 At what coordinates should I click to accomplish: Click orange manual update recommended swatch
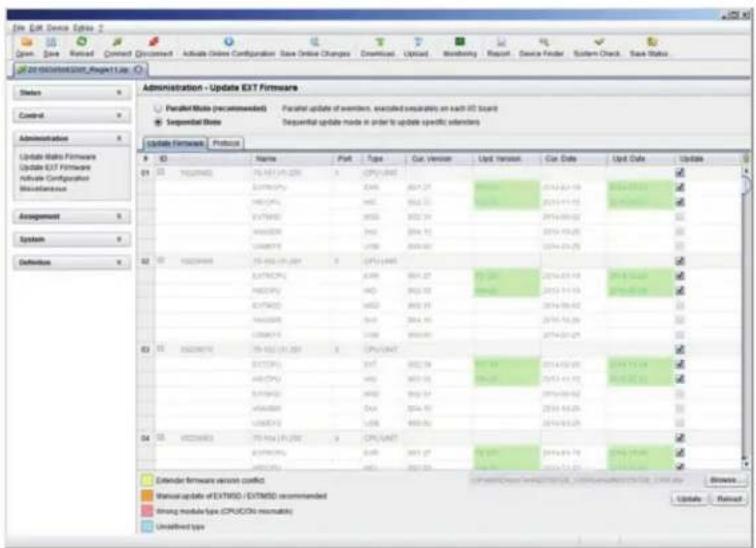[x=147, y=496]
